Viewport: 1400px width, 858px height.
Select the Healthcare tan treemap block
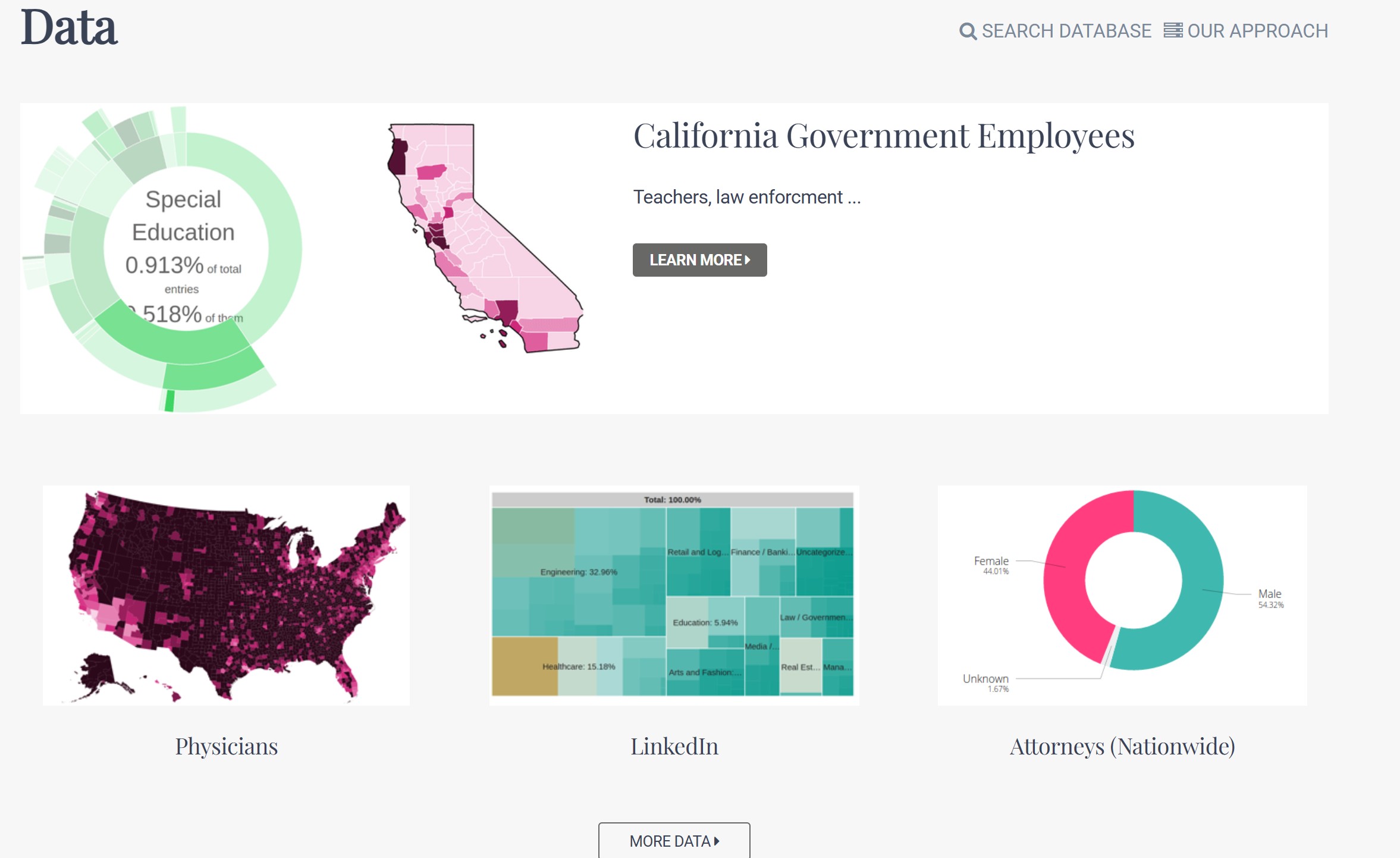click(523, 666)
